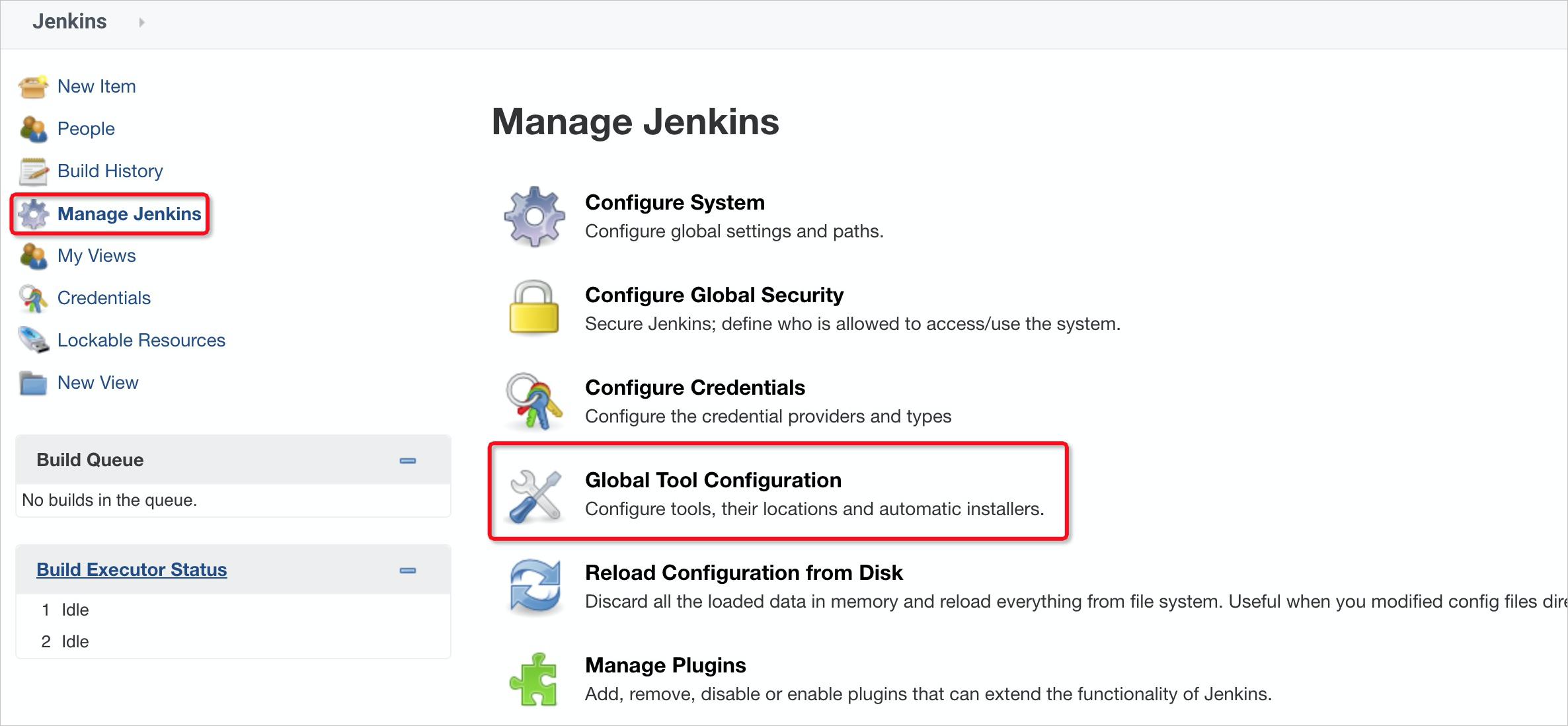The height and width of the screenshot is (726, 1568).
Task: Click 'Configure the credential providers and types' text
Action: (x=768, y=417)
